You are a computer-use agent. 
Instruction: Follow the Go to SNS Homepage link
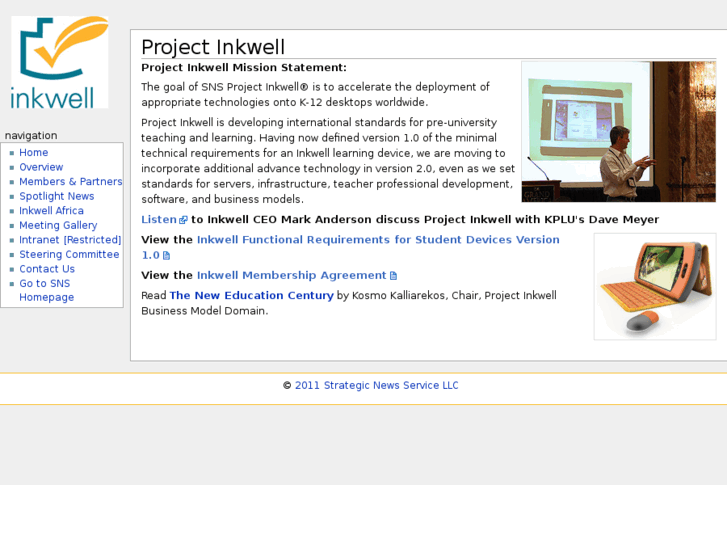46,290
